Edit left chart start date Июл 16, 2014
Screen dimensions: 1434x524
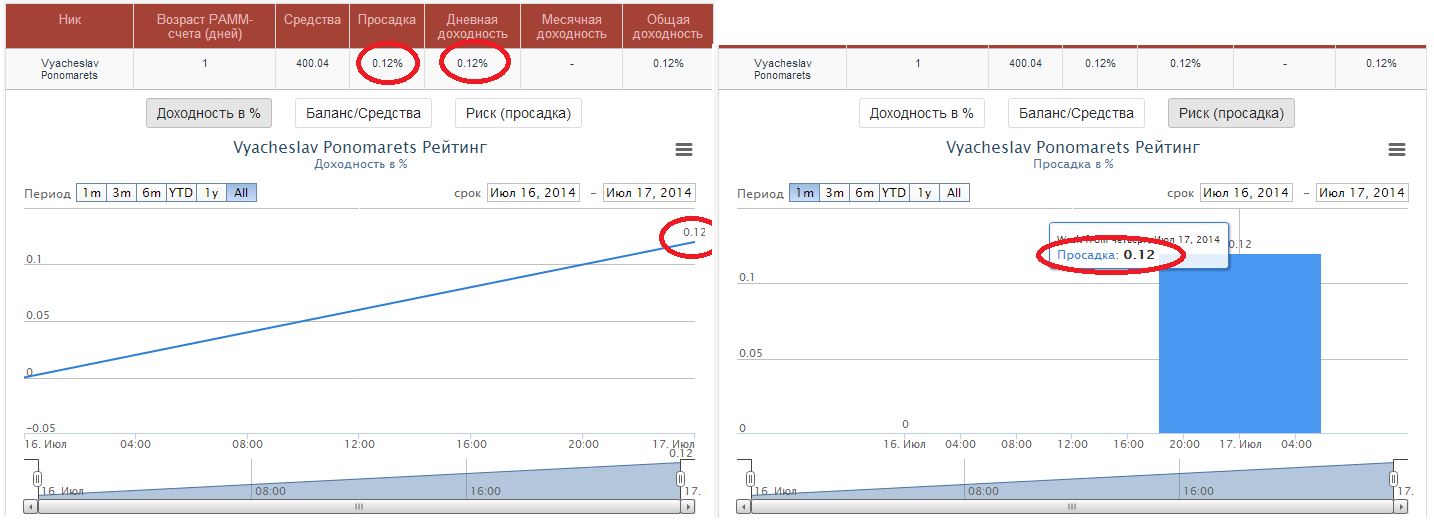(x=533, y=193)
